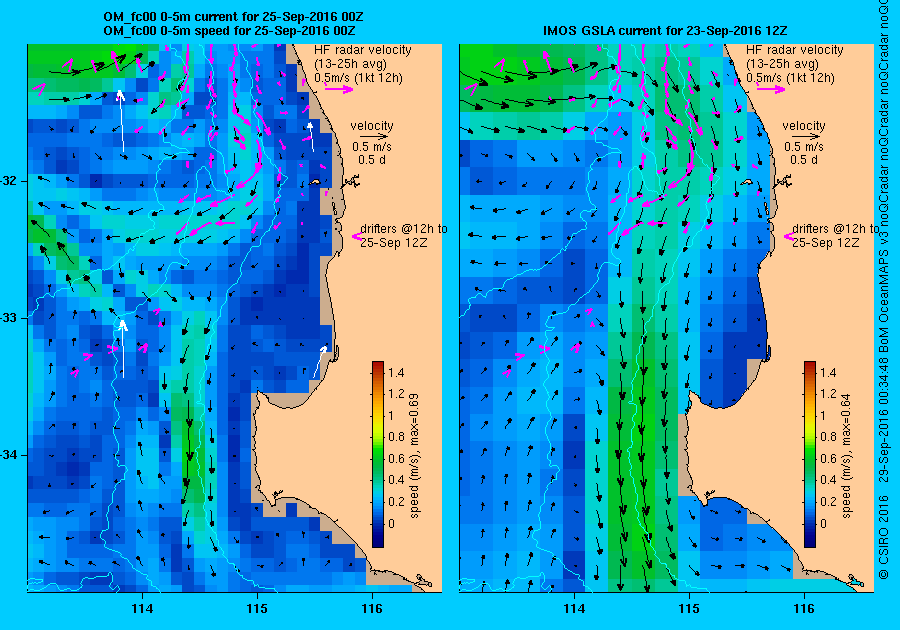
Task: Click the '116' longitude label under right map
Action: coord(804,608)
